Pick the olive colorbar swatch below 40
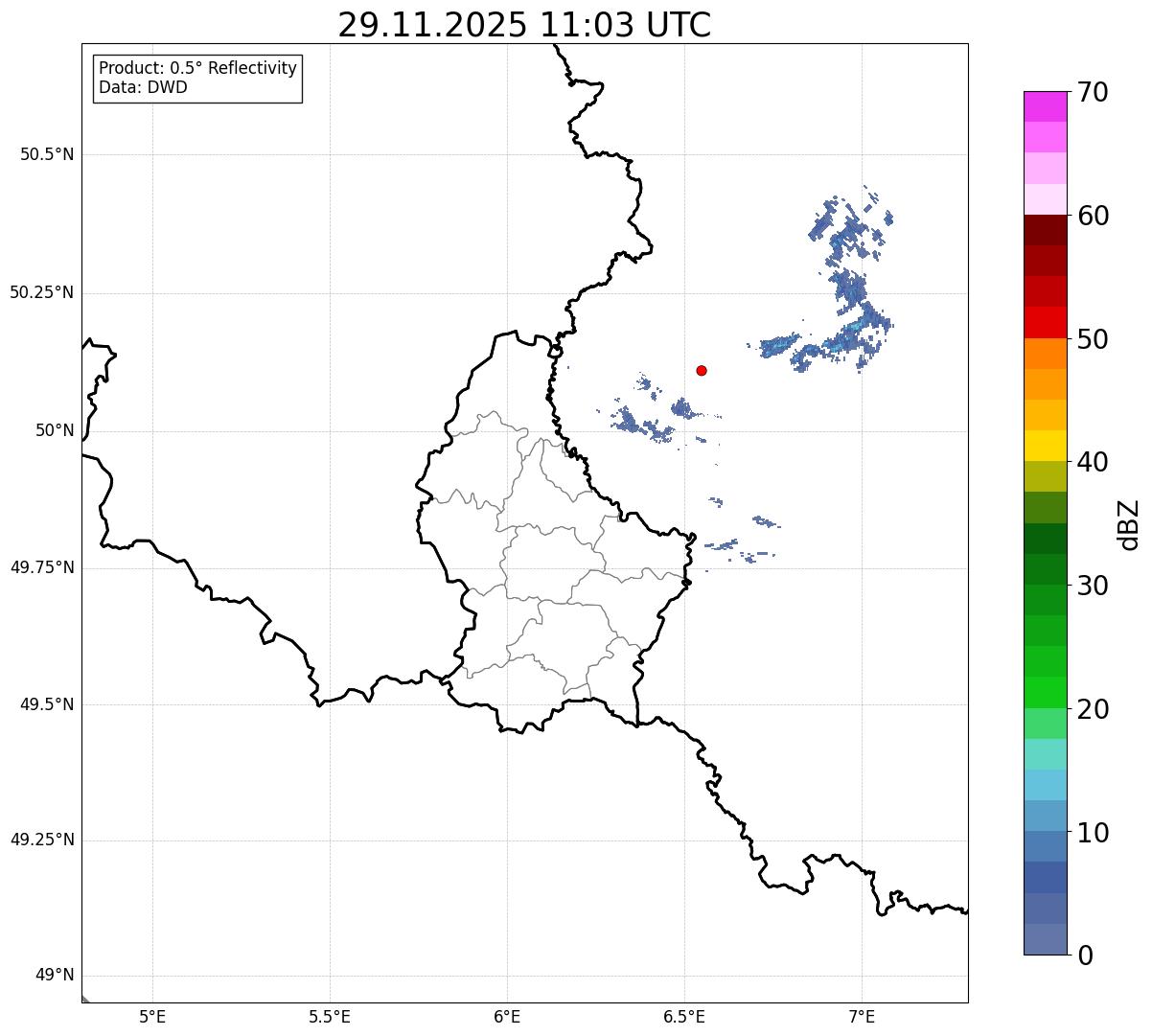Viewport: 1152px width, 1036px height. [x=1045, y=476]
